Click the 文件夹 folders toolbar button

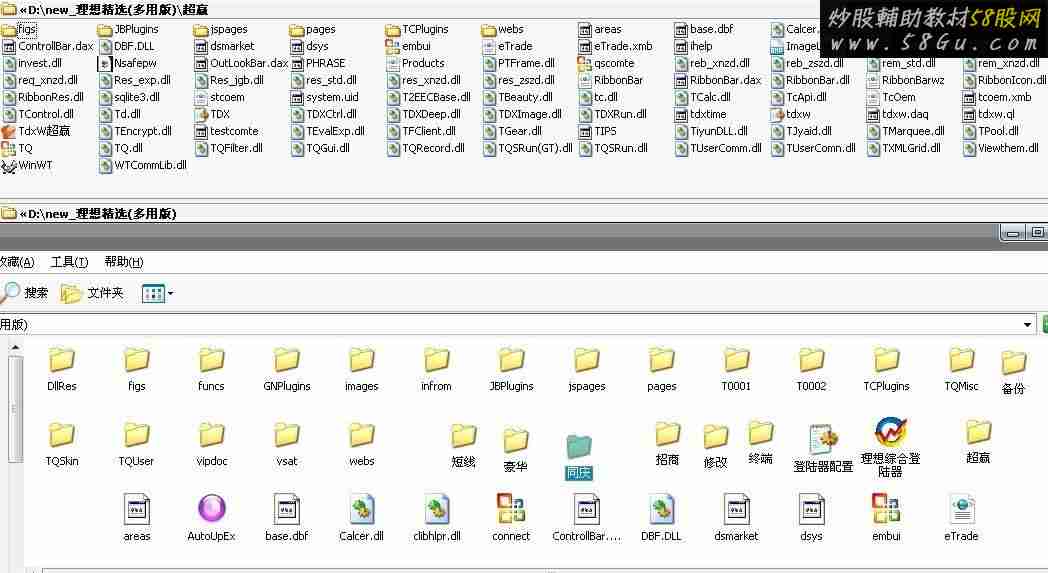tap(92, 293)
